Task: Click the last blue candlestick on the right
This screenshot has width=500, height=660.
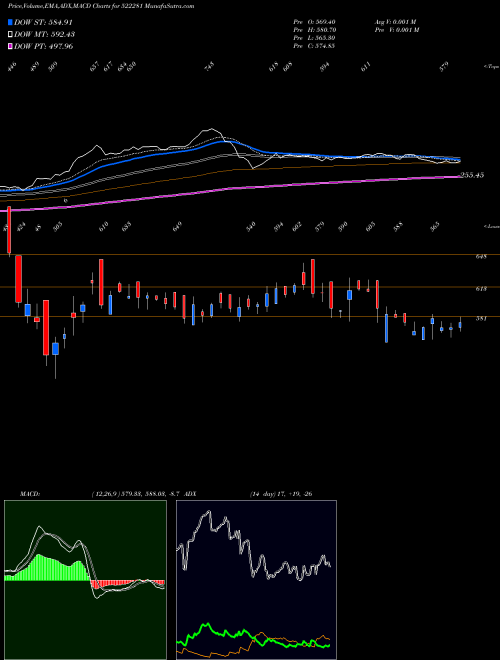Action: (x=460, y=325)
